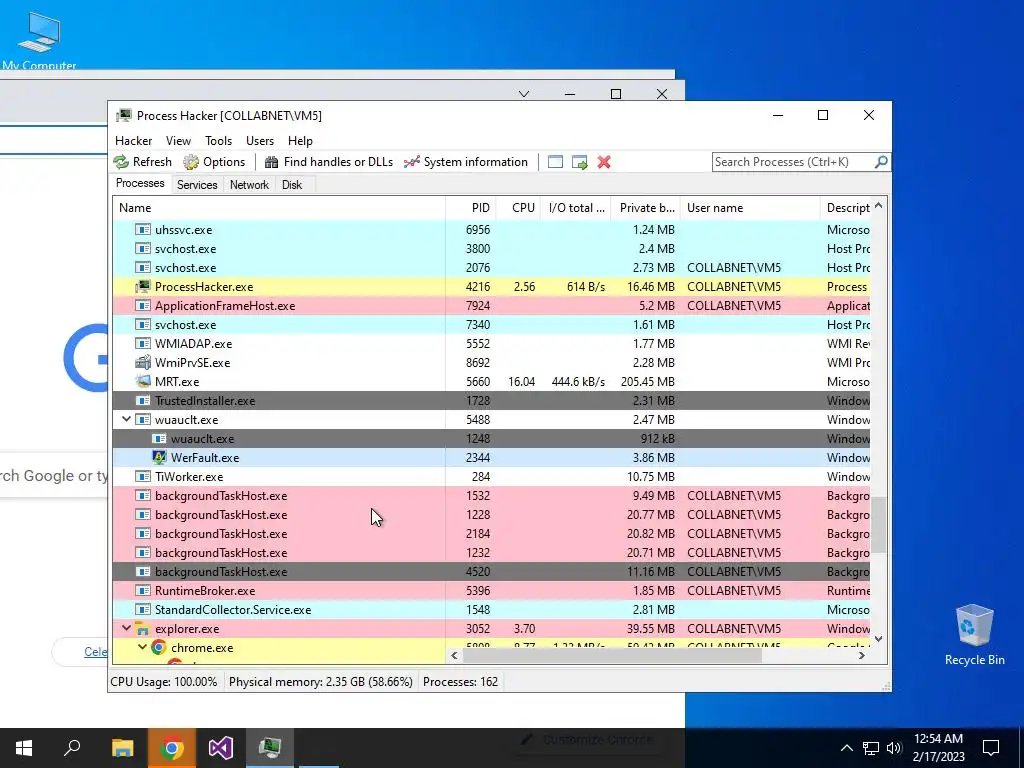Select the Processes tab
The height and width of the screenshot is (768, 1024).
[x=140, y=184]
